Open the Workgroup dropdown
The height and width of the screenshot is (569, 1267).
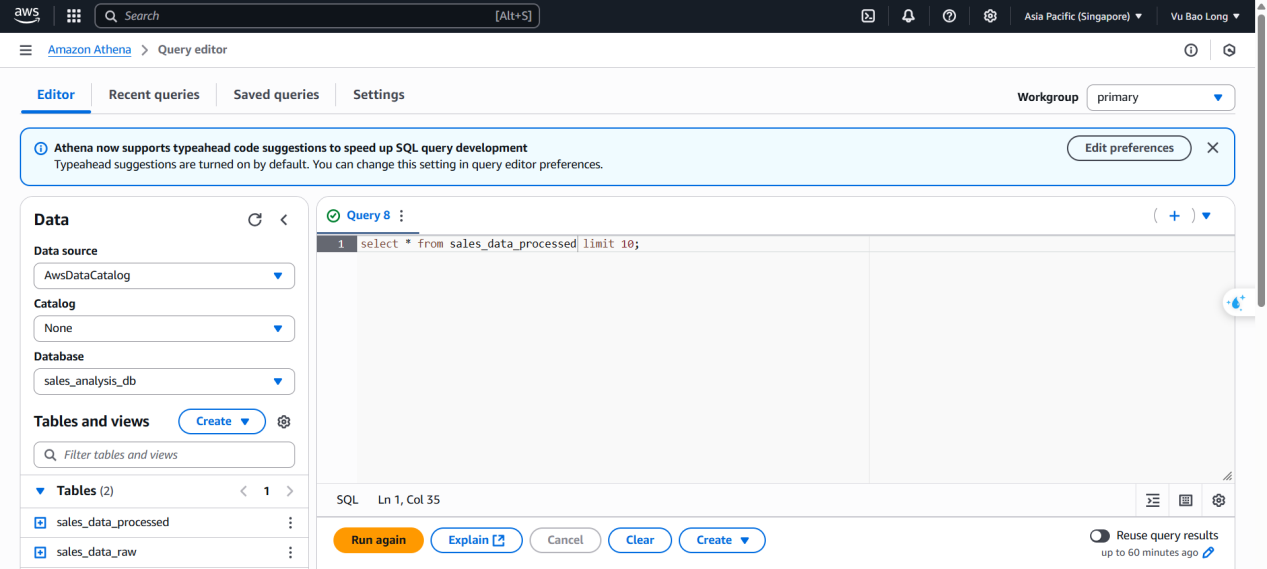pos(1161,97)
